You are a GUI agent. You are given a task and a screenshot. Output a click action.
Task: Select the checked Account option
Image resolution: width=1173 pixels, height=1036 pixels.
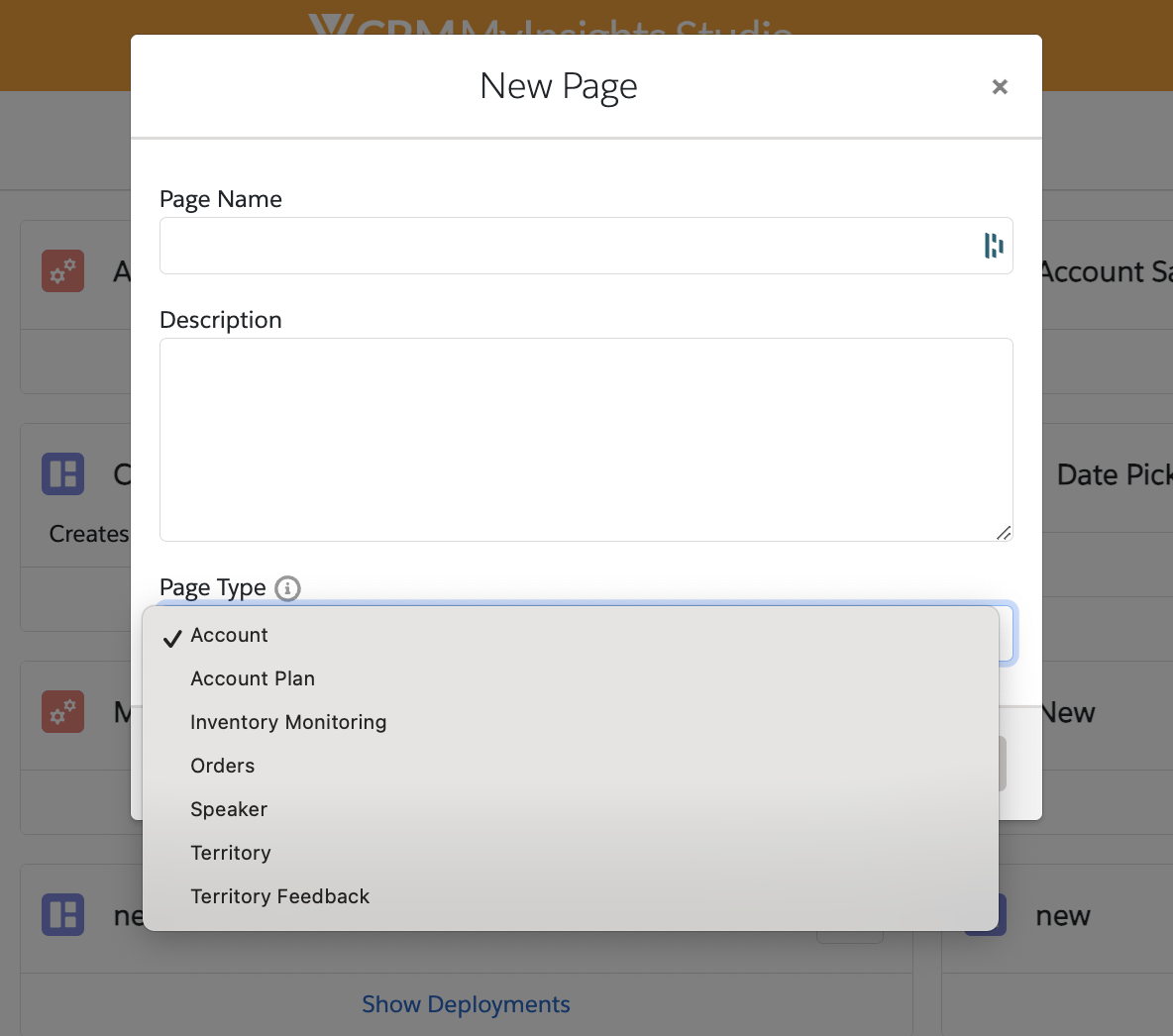pos(229,636)
